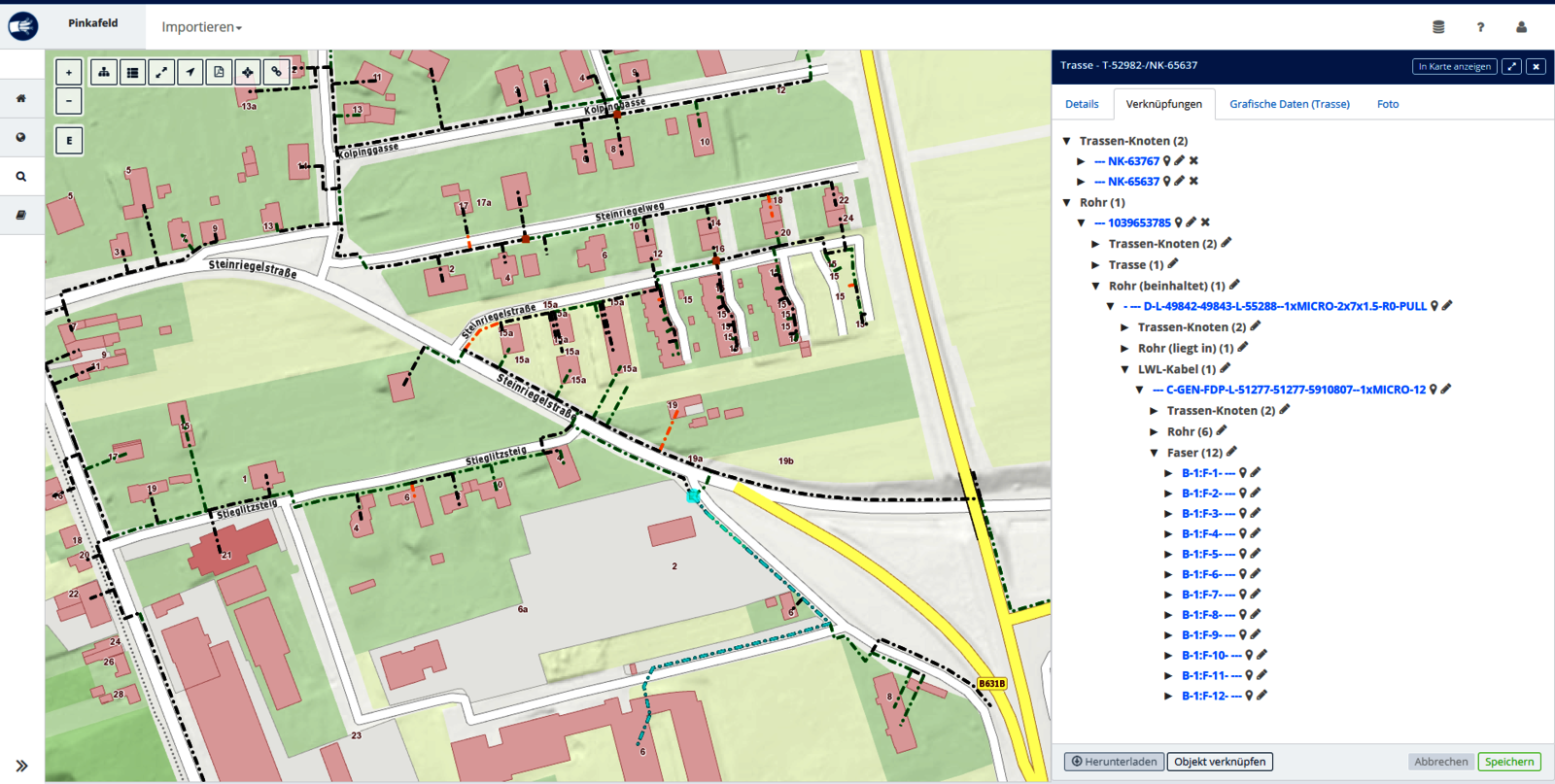
Task: Show NK-63767 on map via marker icon
Action: (1167, 161)
